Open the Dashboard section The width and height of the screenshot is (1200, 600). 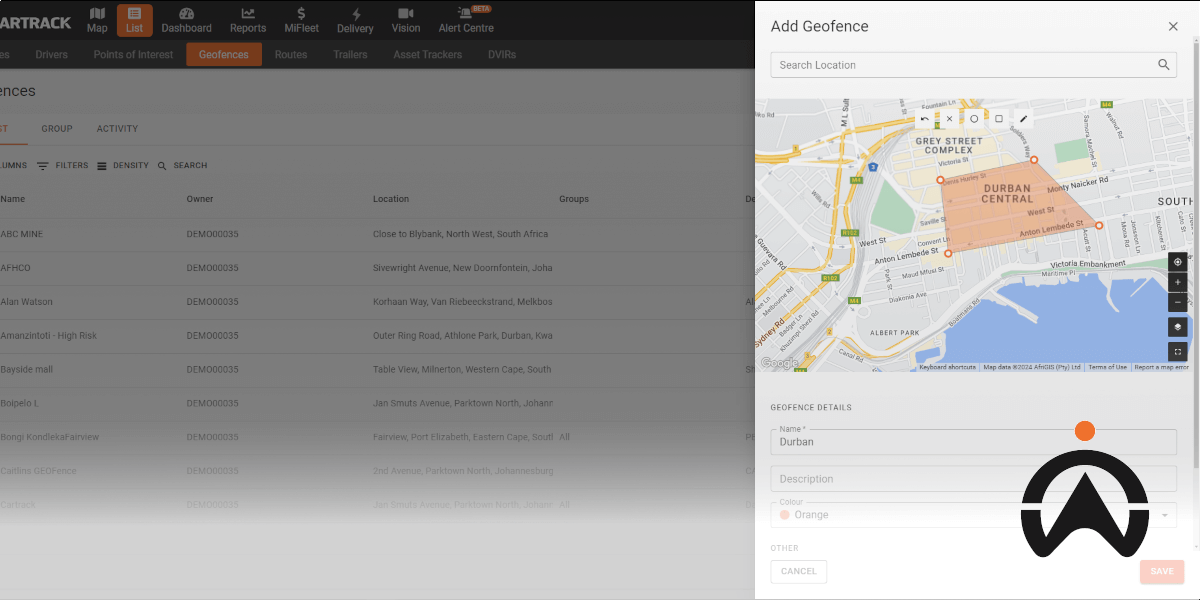[187, 20]
